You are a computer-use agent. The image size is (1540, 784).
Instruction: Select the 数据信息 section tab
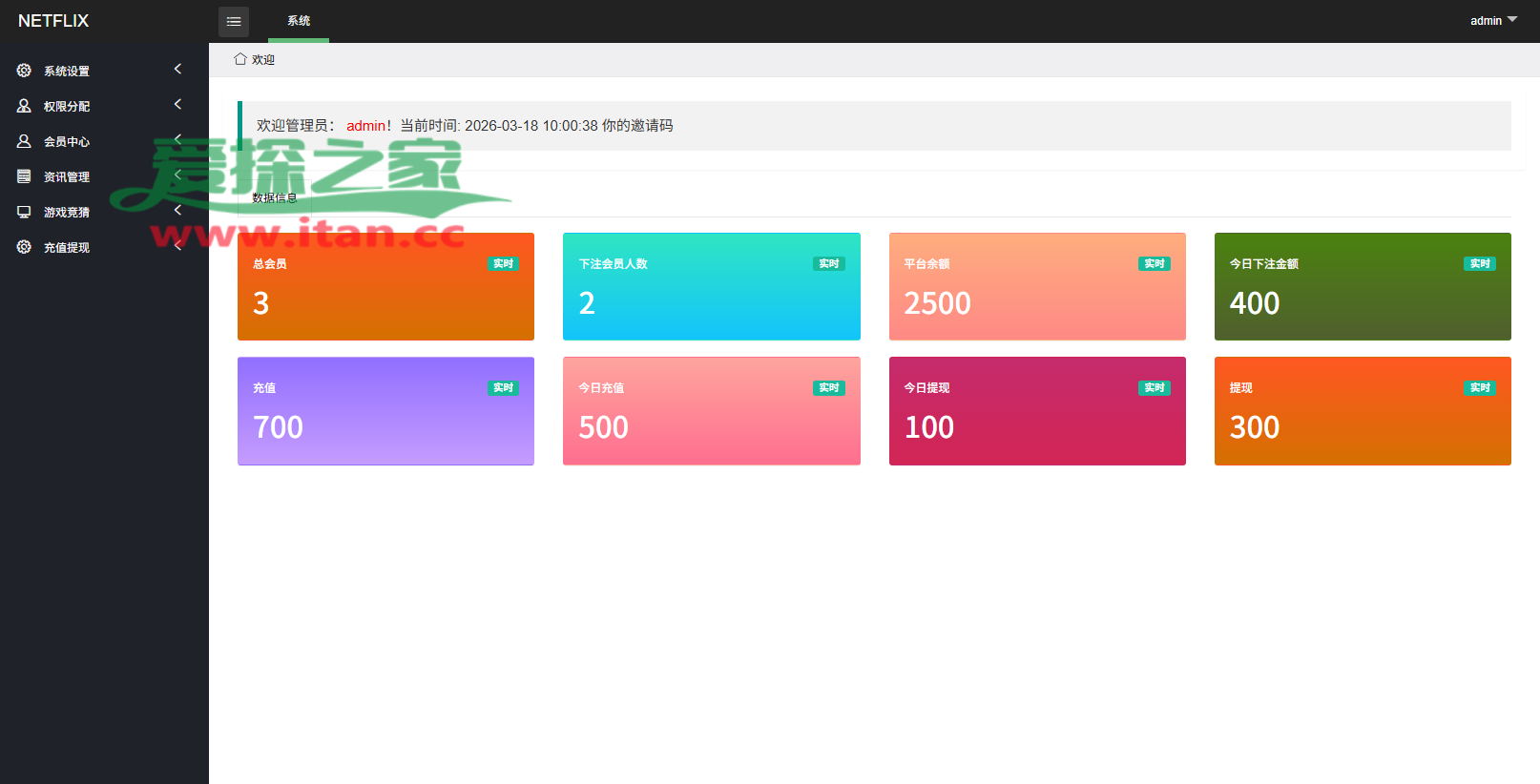pos(275,198)
